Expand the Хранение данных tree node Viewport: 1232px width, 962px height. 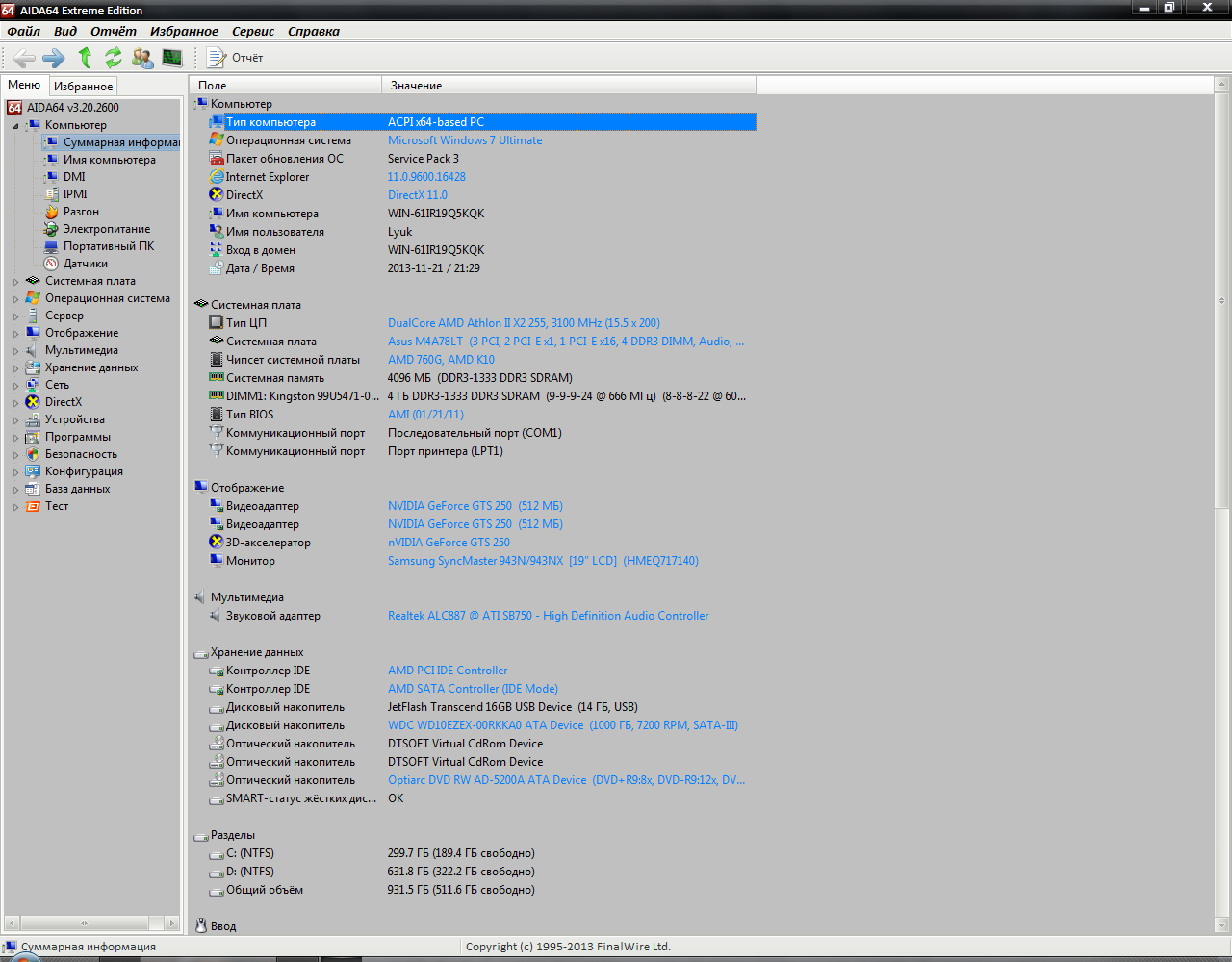pos(15,368)
